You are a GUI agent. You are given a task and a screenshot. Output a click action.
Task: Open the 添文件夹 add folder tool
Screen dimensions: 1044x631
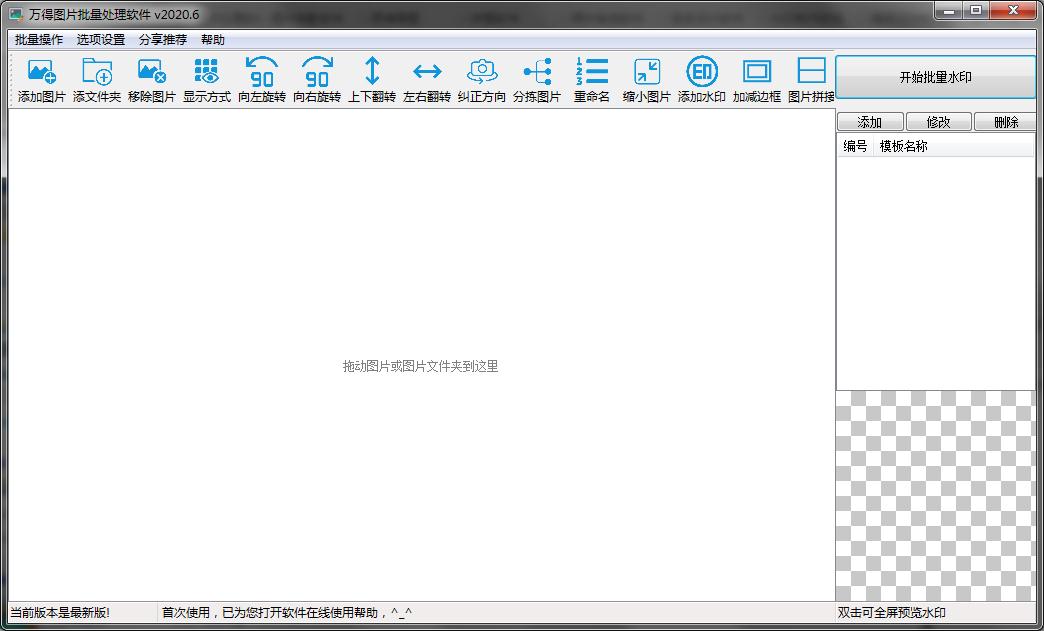coord(97,80)
